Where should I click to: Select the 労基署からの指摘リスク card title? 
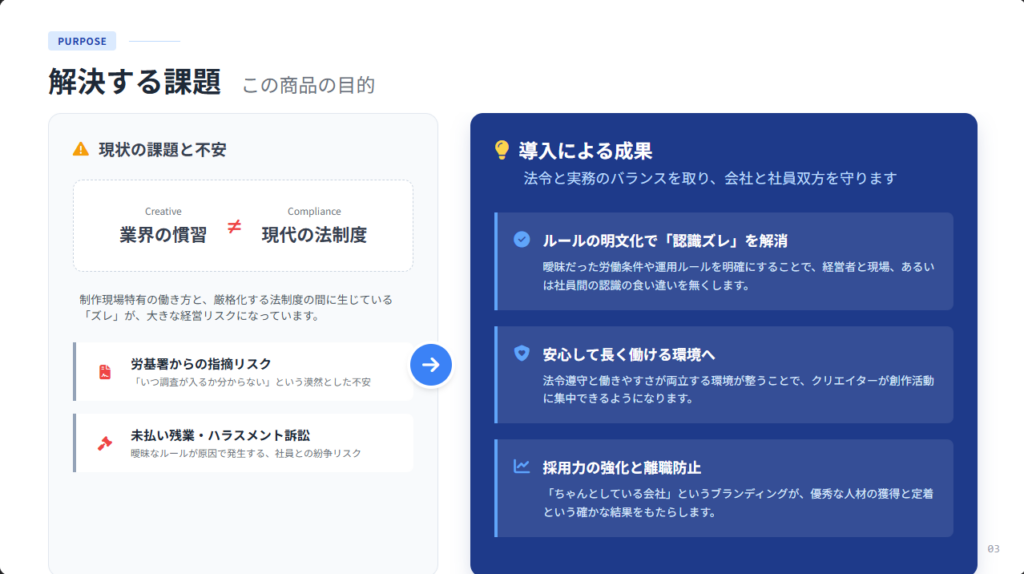click(200, 364)
